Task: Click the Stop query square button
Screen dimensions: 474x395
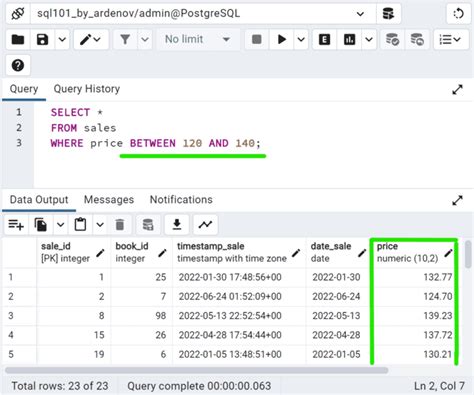Action: pyautogui.click(x=257, y=40)
